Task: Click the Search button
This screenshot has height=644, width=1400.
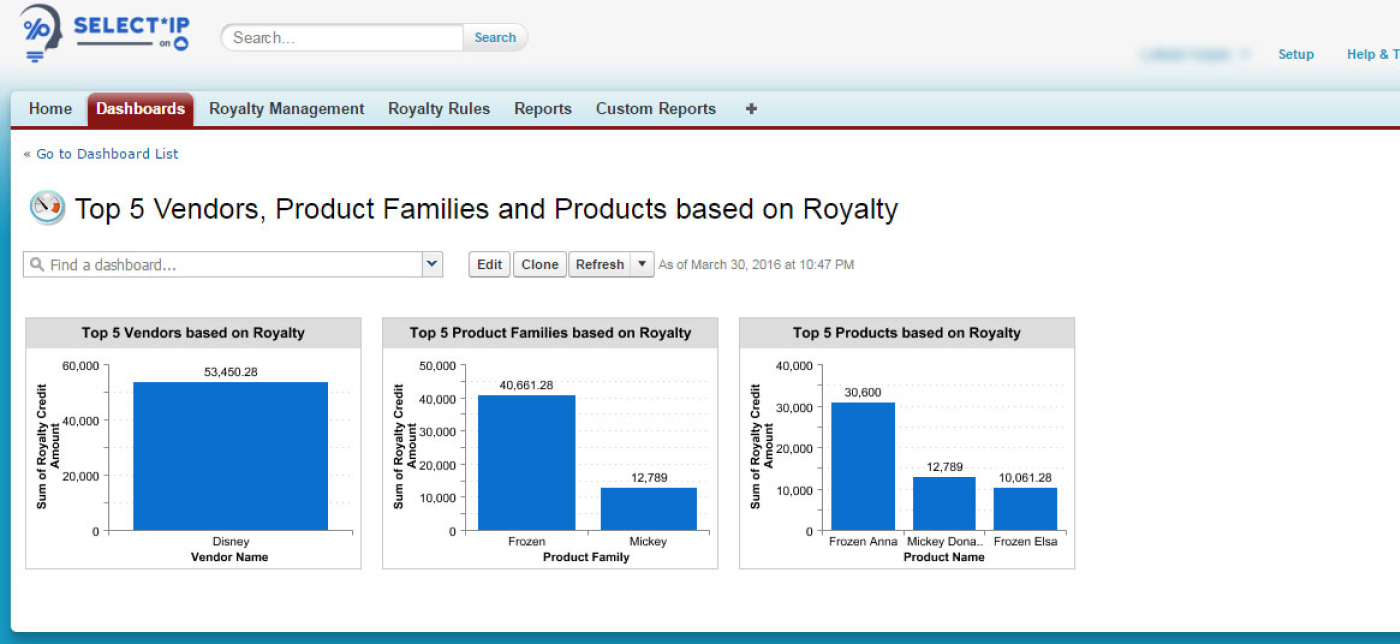Action: (x=495, y=38)
